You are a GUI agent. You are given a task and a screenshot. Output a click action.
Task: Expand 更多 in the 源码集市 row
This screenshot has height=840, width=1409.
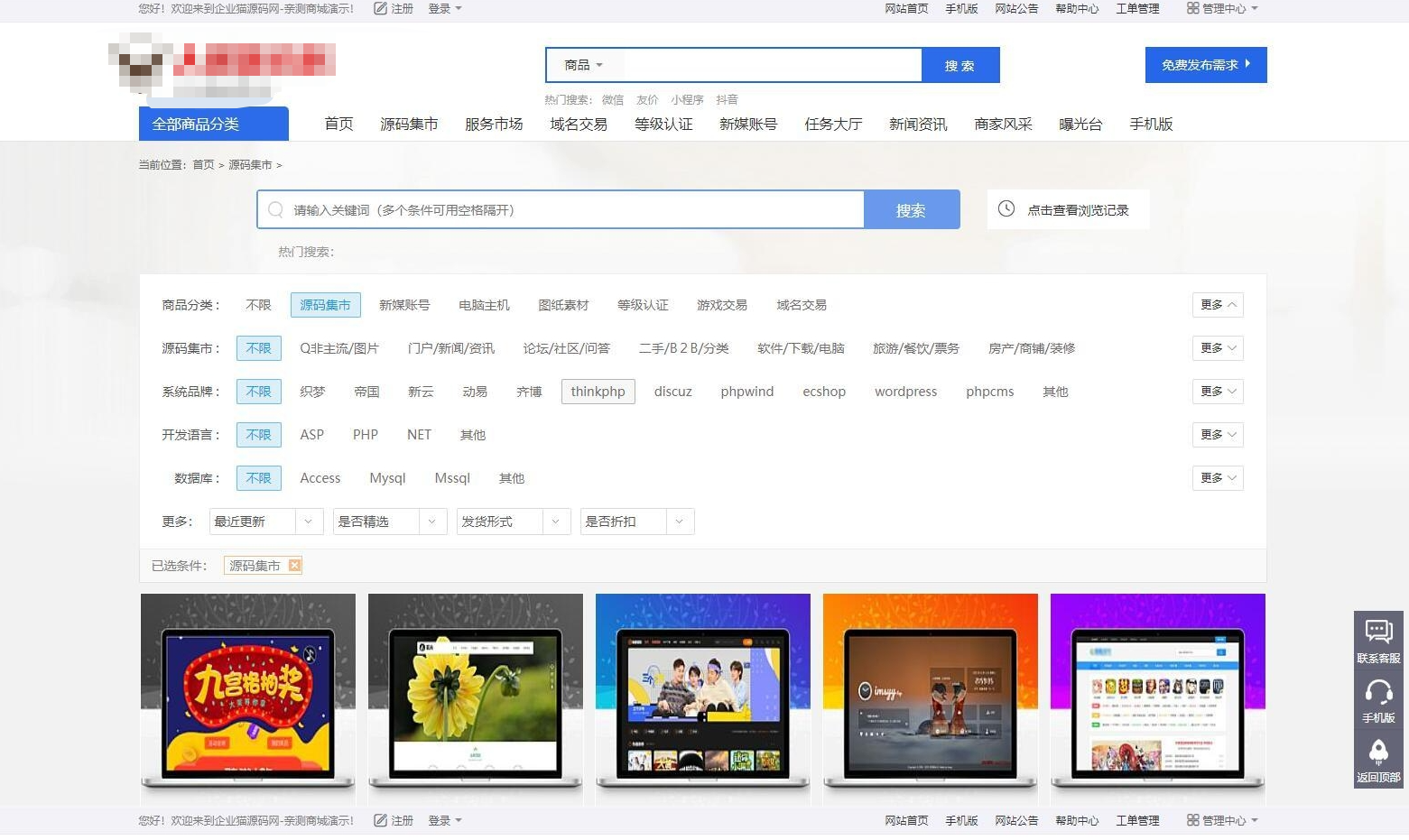pyautogui.click(x=1218, y=348)
